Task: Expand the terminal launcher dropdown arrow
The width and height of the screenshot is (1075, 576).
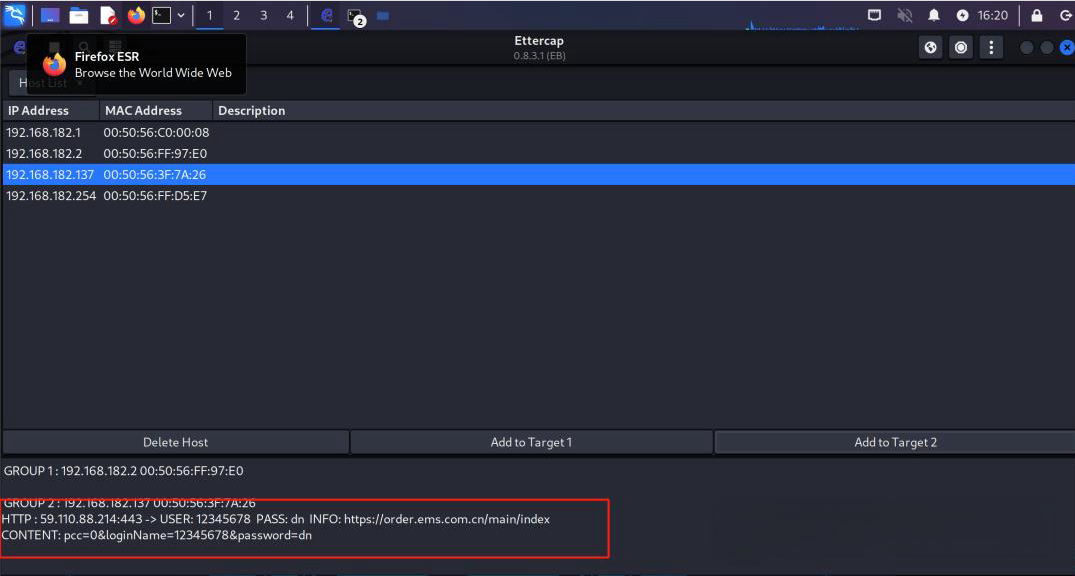Action: (x=180, y=15)
